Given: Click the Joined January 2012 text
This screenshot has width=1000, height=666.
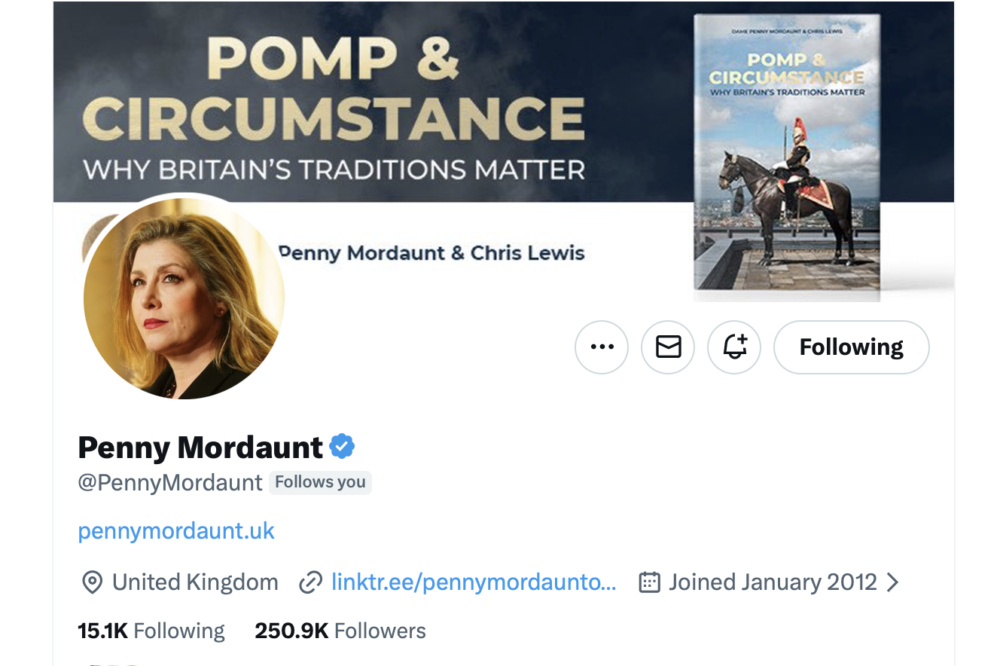Looking at the screenshot, I should [x=773, y=582].
